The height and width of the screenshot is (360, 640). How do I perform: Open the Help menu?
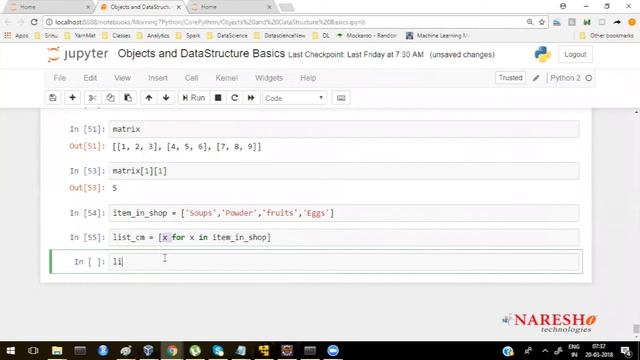308,78
